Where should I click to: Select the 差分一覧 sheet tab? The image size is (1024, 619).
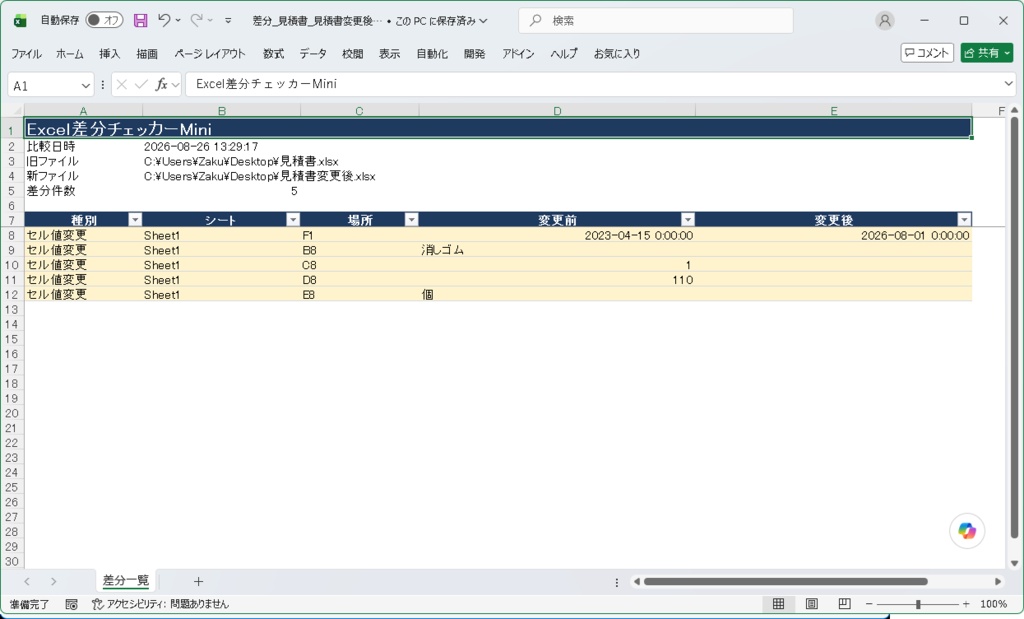click(126, 580)
